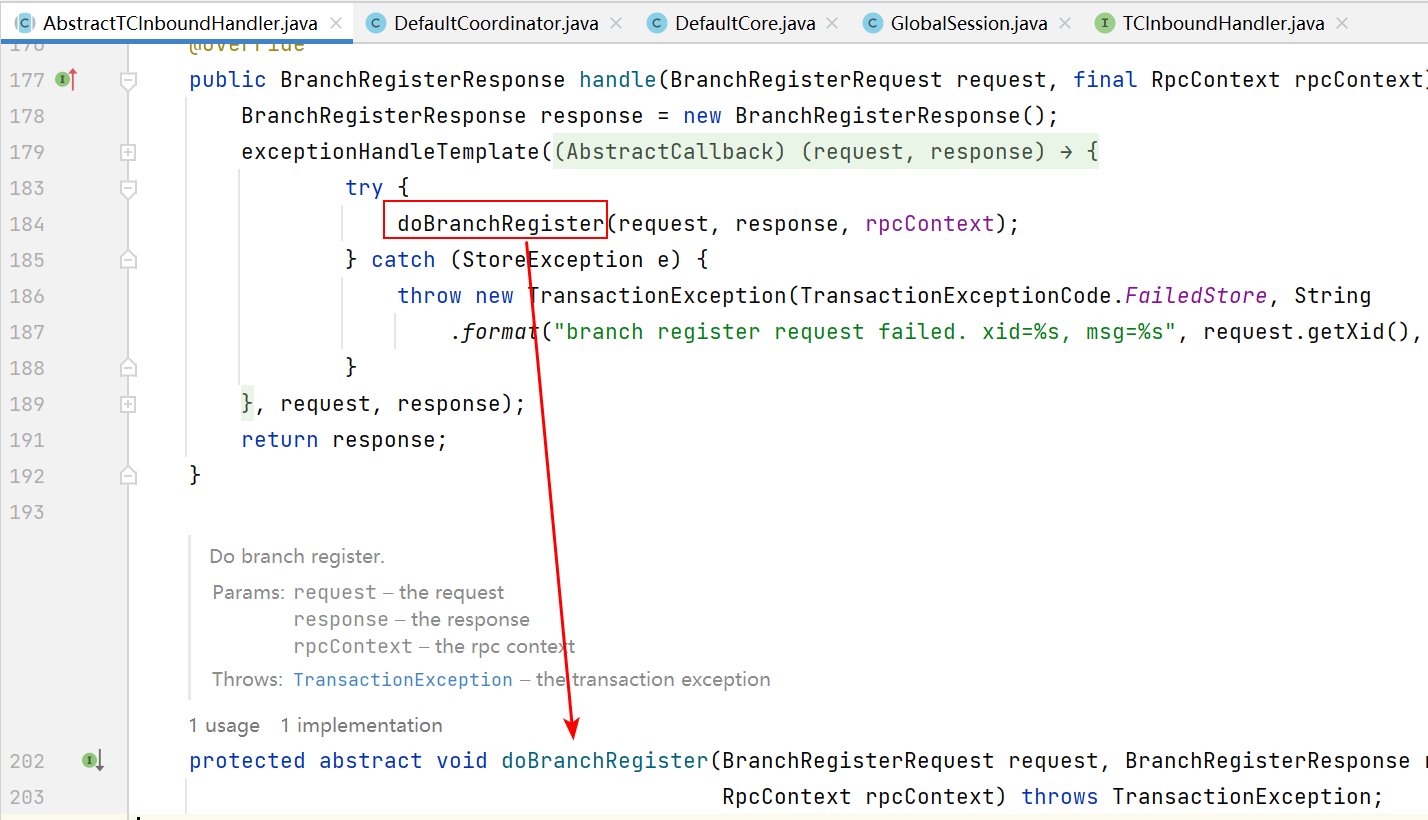Image resolution: width=1428 pixels, height=820 pixels.
Task: Switch to the AbstractTCInboundHandler.java tab
Action: (178, 23)
